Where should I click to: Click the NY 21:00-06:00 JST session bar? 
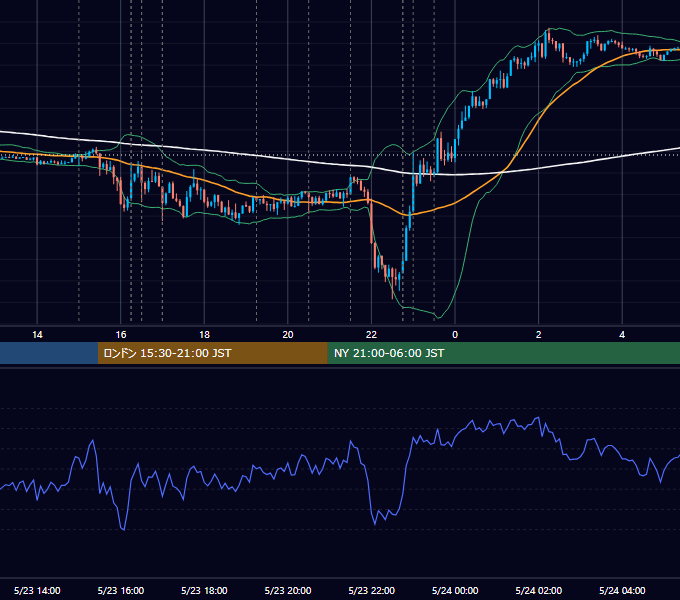(503, 353)
